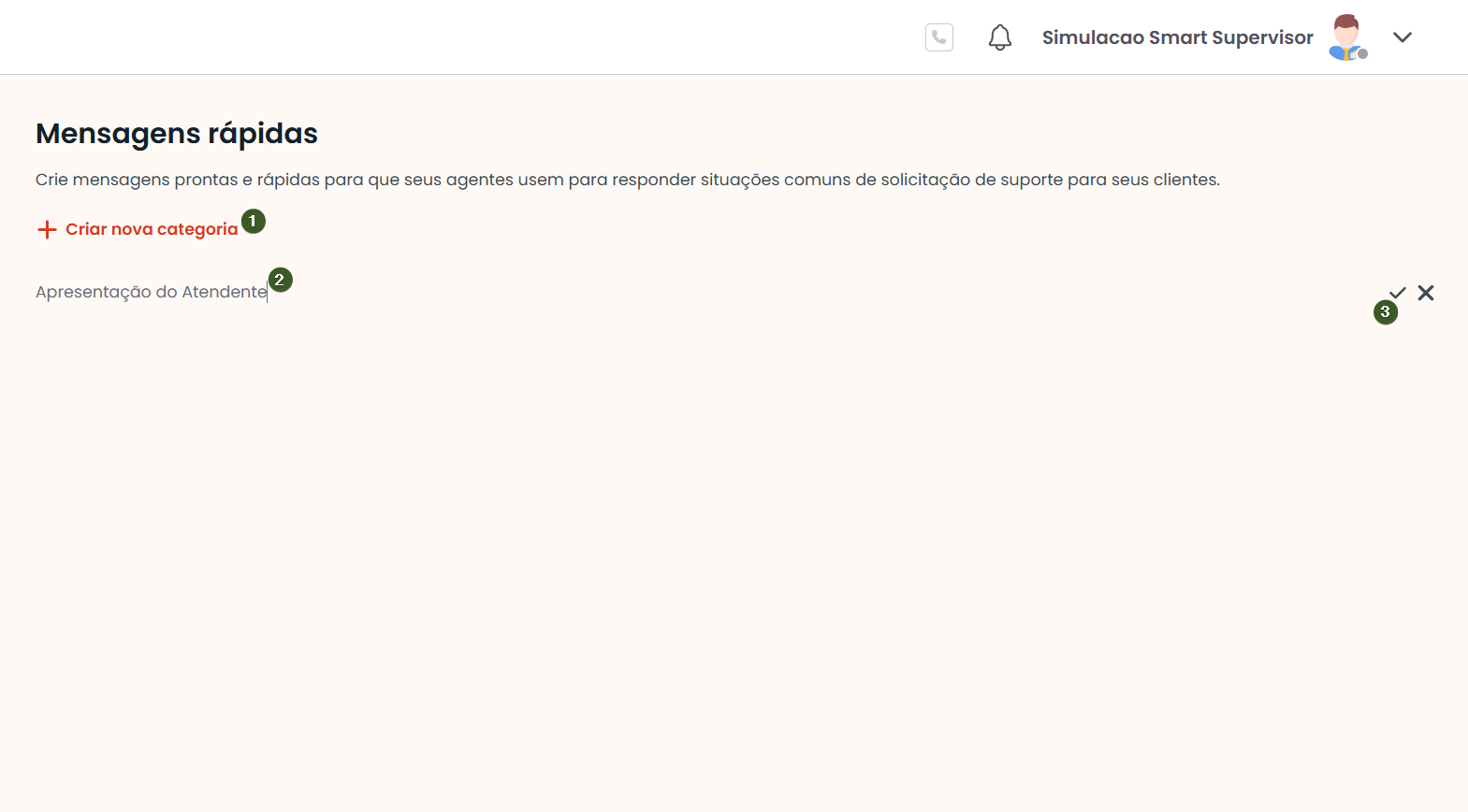The image size is (1468, 812).
Task: Click the description text under the heading
Action: (627, 180)
